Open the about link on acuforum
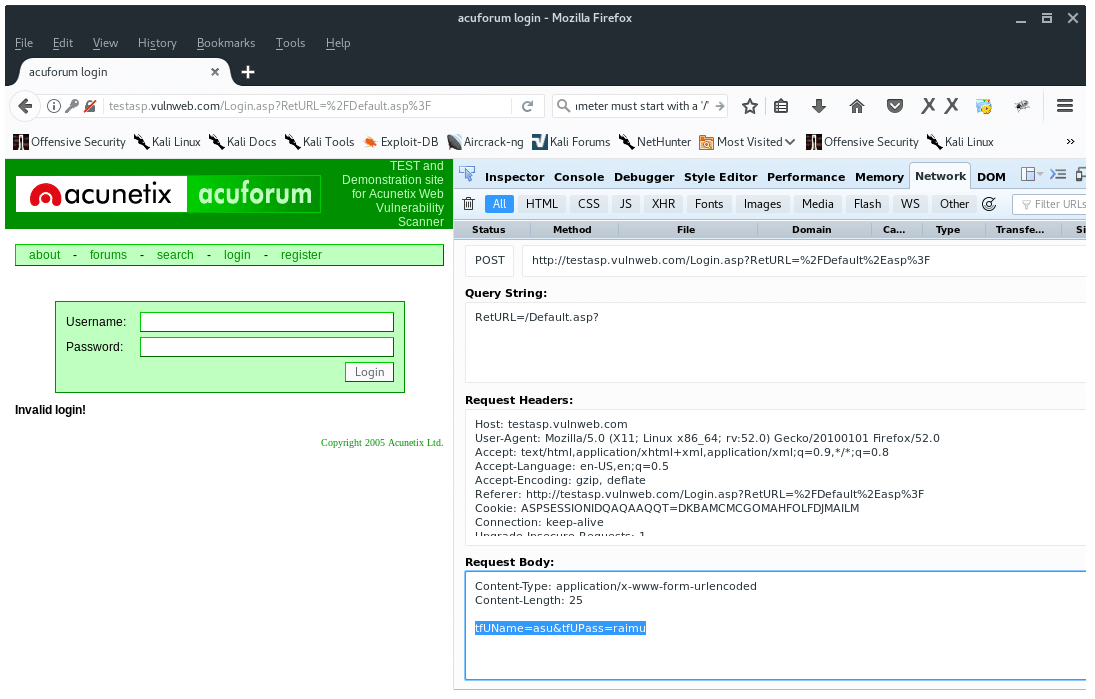 (45, 255)
